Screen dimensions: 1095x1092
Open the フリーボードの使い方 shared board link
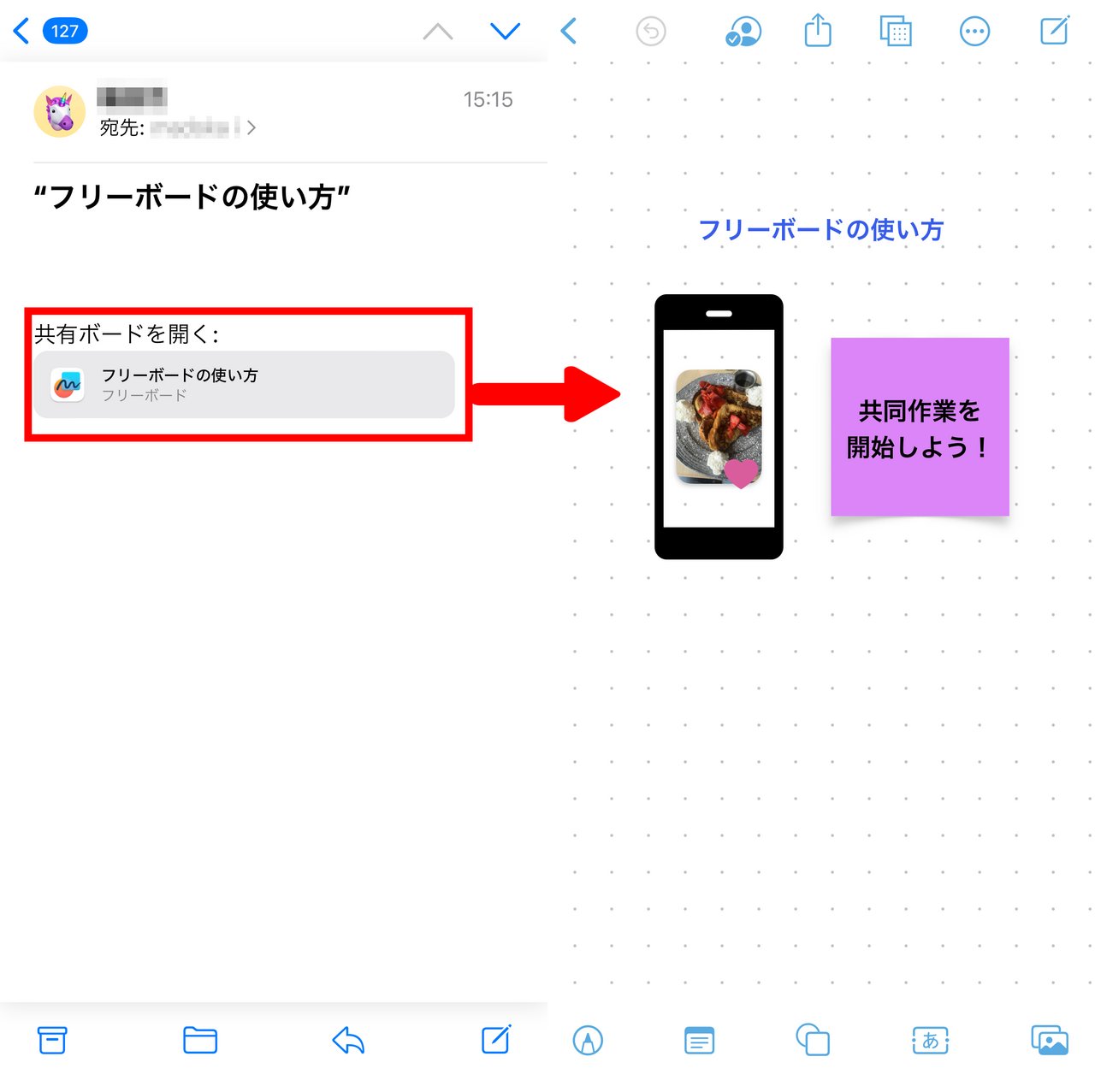245,385
